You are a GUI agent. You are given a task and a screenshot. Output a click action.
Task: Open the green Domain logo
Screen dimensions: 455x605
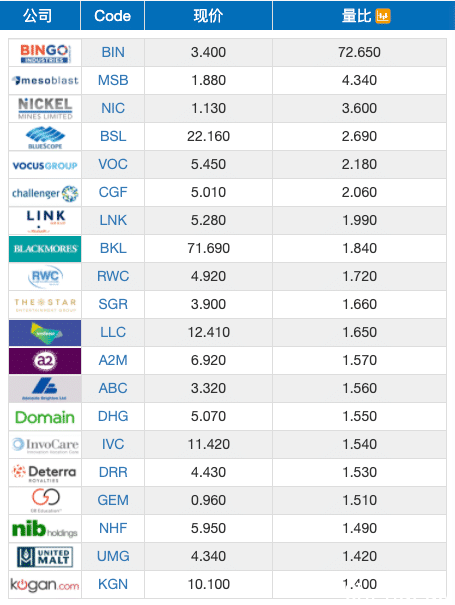pyautogui.click(x=45, y=417)
